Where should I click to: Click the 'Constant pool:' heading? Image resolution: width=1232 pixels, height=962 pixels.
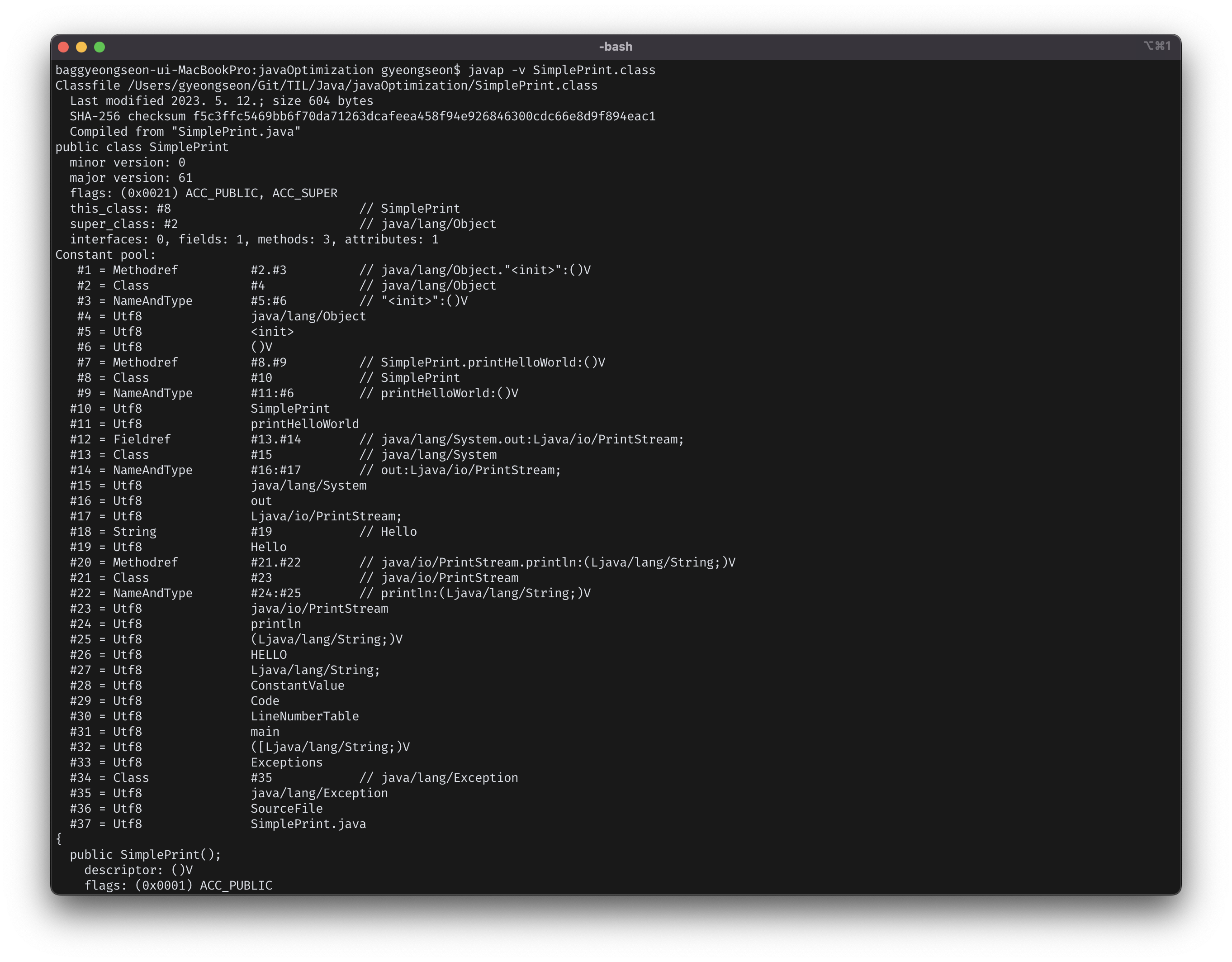[x=105, y=254]
